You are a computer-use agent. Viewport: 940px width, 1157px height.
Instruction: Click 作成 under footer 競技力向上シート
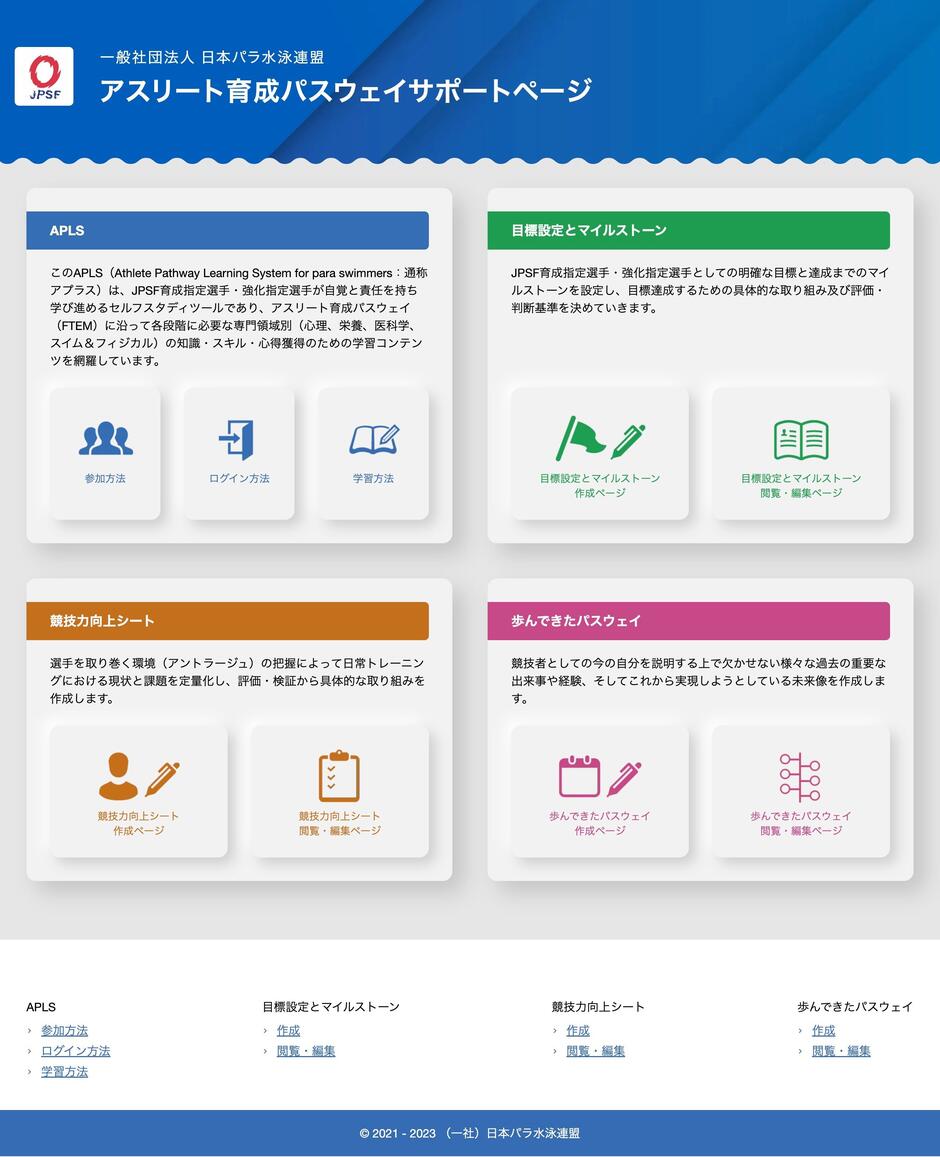click(578, 1030)
